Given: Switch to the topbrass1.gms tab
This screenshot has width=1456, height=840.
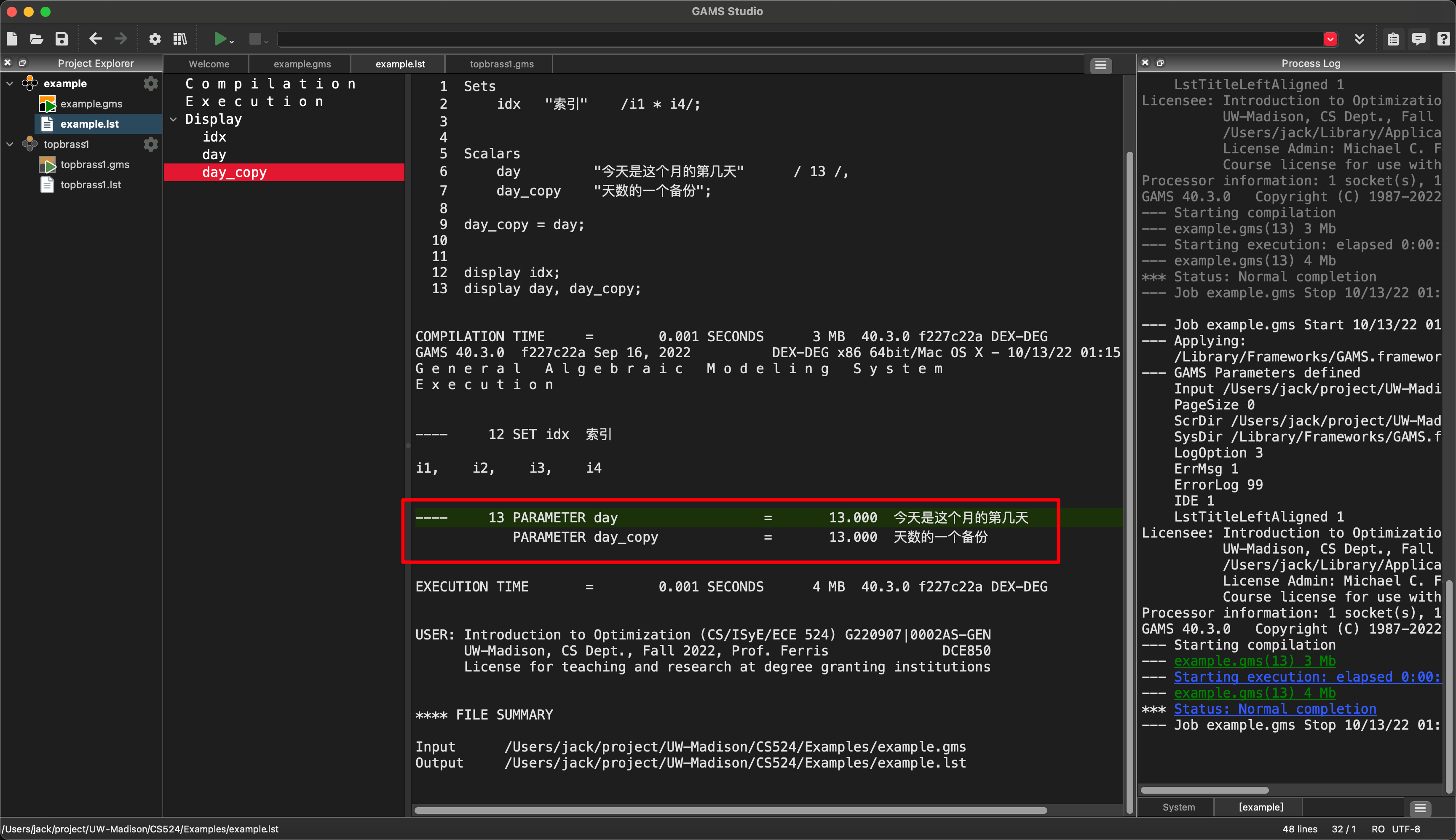Looking at the screenshot, I should tap(501, 64).
